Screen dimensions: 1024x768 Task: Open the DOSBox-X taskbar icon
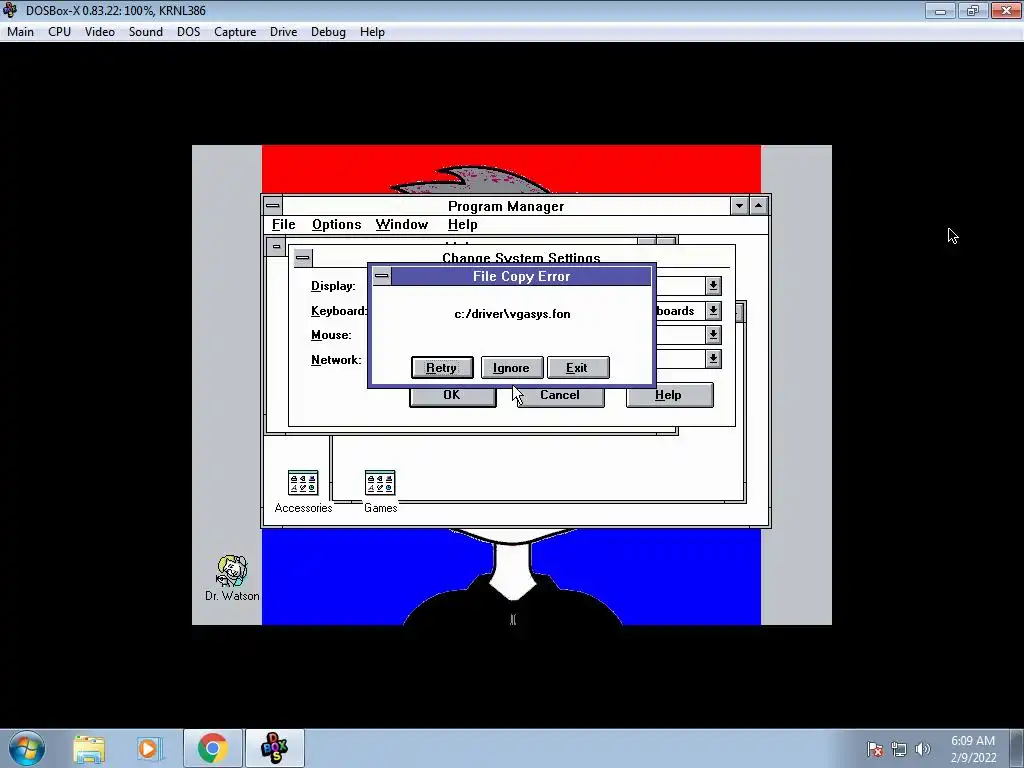click(274, 748)
